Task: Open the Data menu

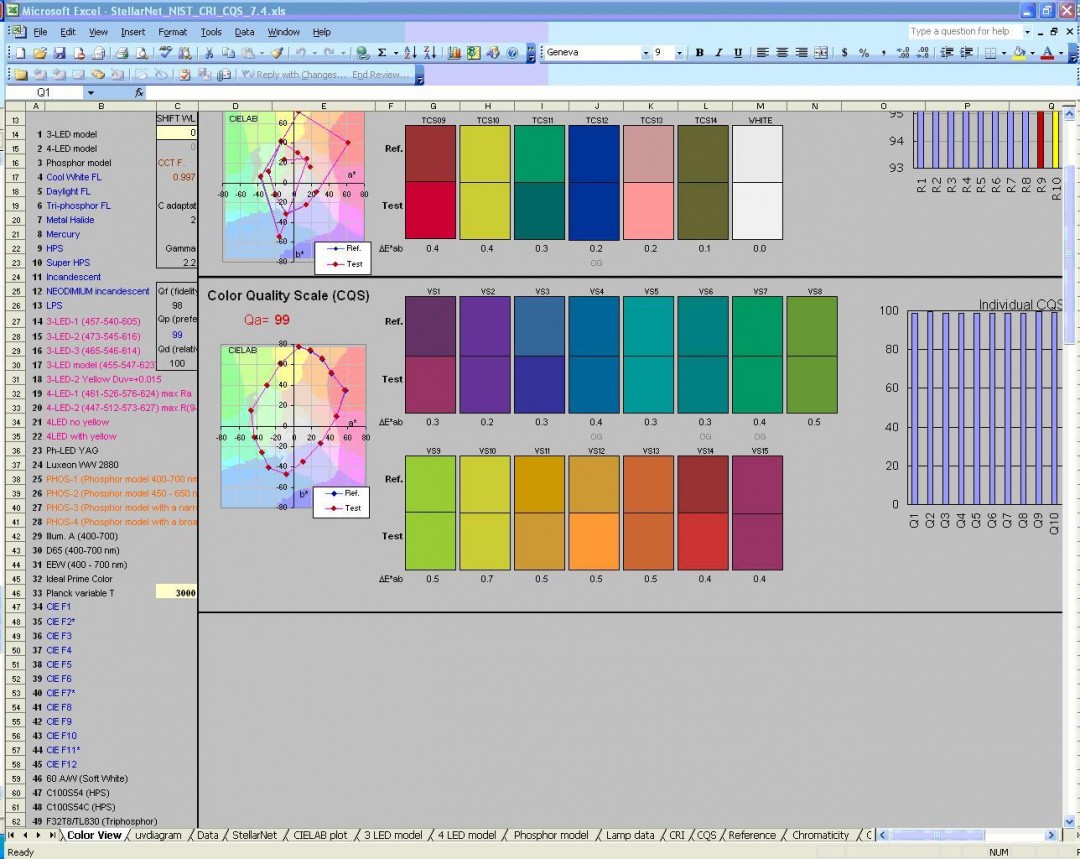Action: (x=244, y=31)
